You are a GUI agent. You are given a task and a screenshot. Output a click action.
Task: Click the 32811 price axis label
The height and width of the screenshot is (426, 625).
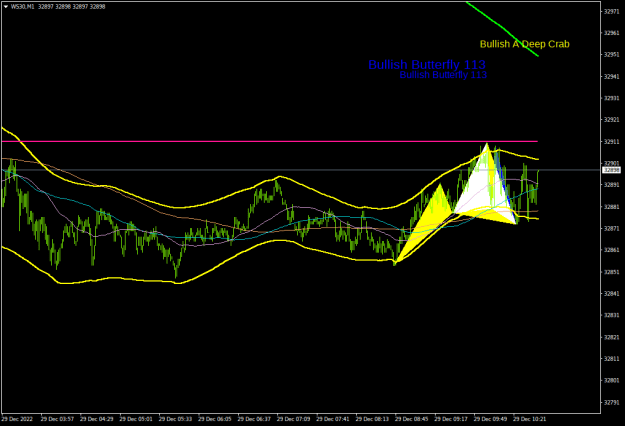click(611, 359)
